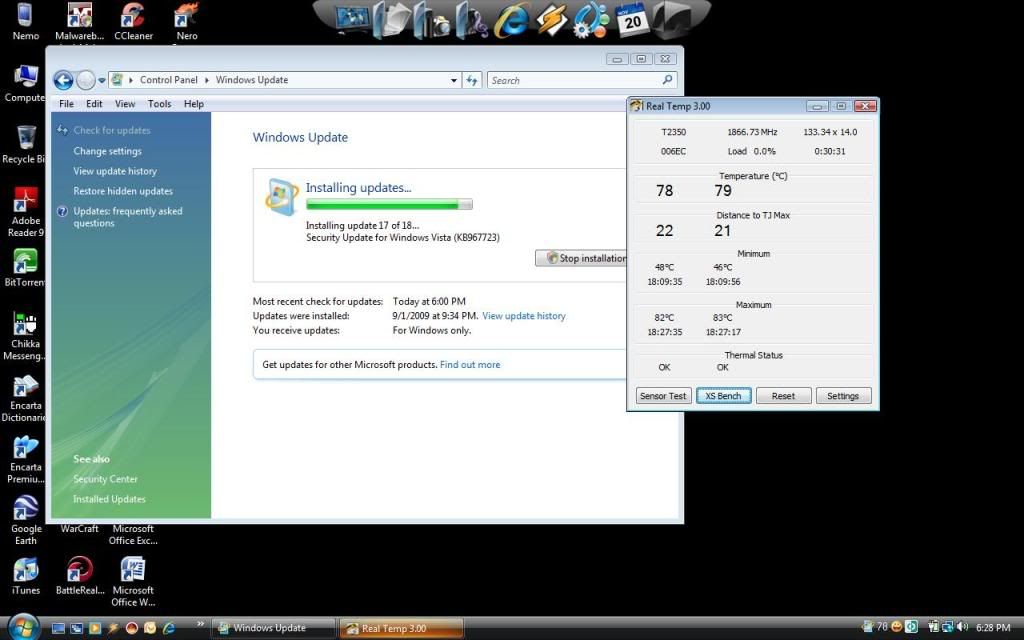Click the Restore hidden updates link
Viewport: 1024px width, 640px height.
point(123,191)
